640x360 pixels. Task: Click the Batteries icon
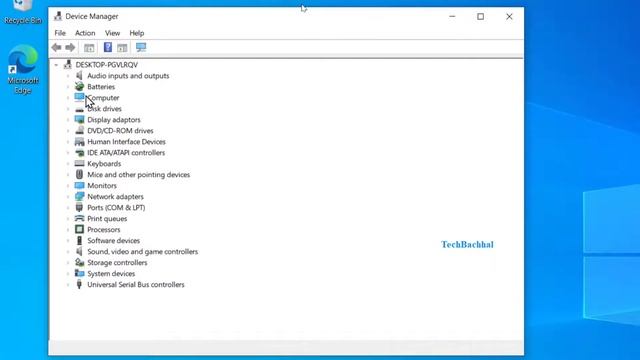pos(79,87)
